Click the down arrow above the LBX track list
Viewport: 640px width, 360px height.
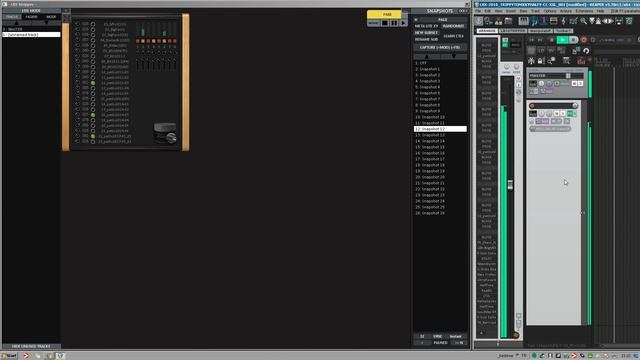point(46,23)
